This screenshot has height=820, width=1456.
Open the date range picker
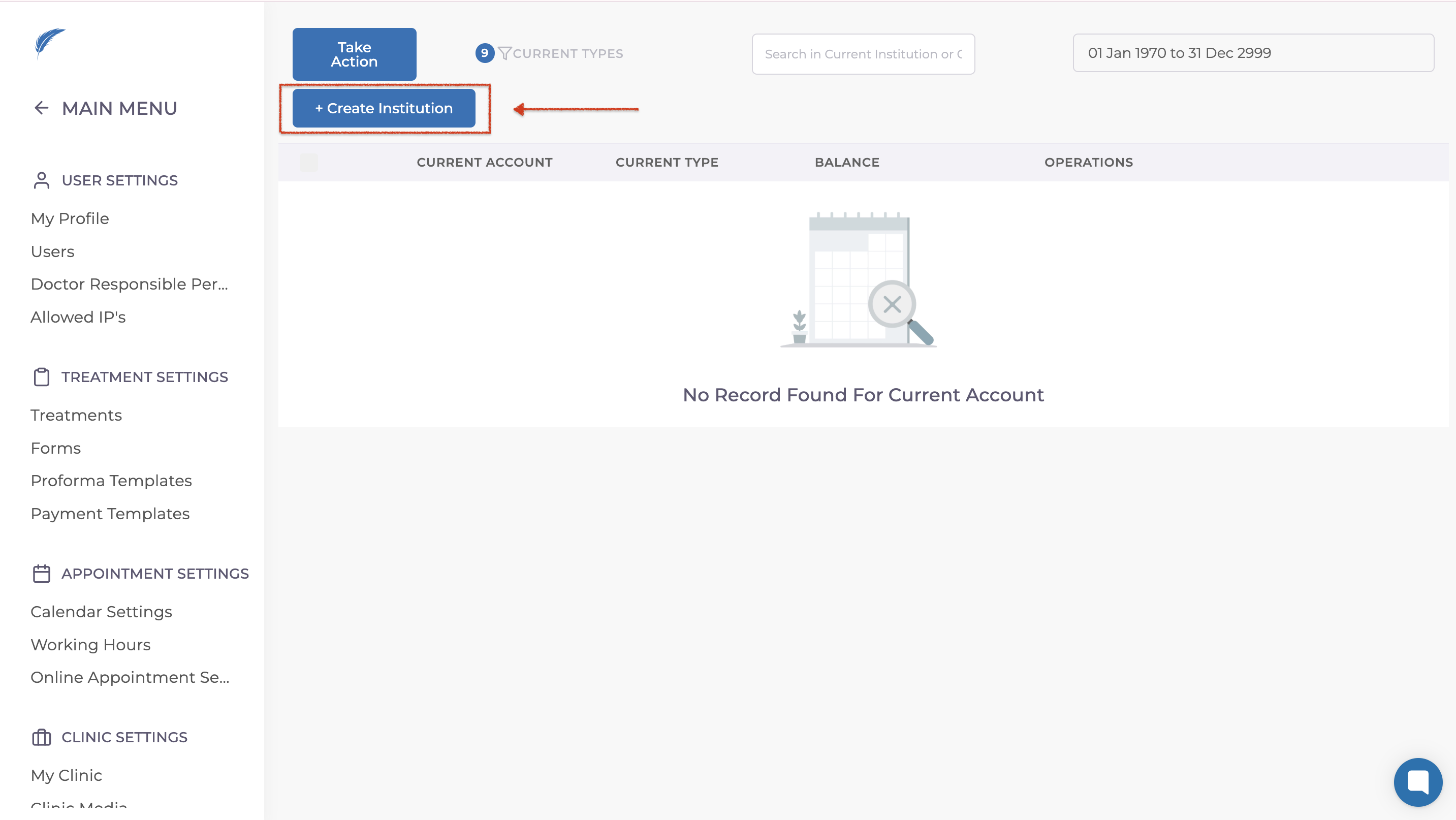1252,53
